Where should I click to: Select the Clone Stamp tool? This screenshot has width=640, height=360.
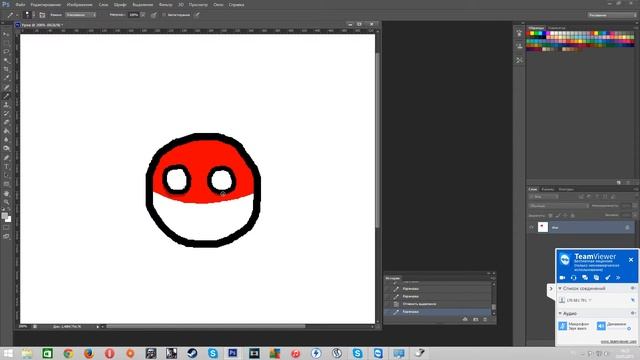[x=6, y=105]
